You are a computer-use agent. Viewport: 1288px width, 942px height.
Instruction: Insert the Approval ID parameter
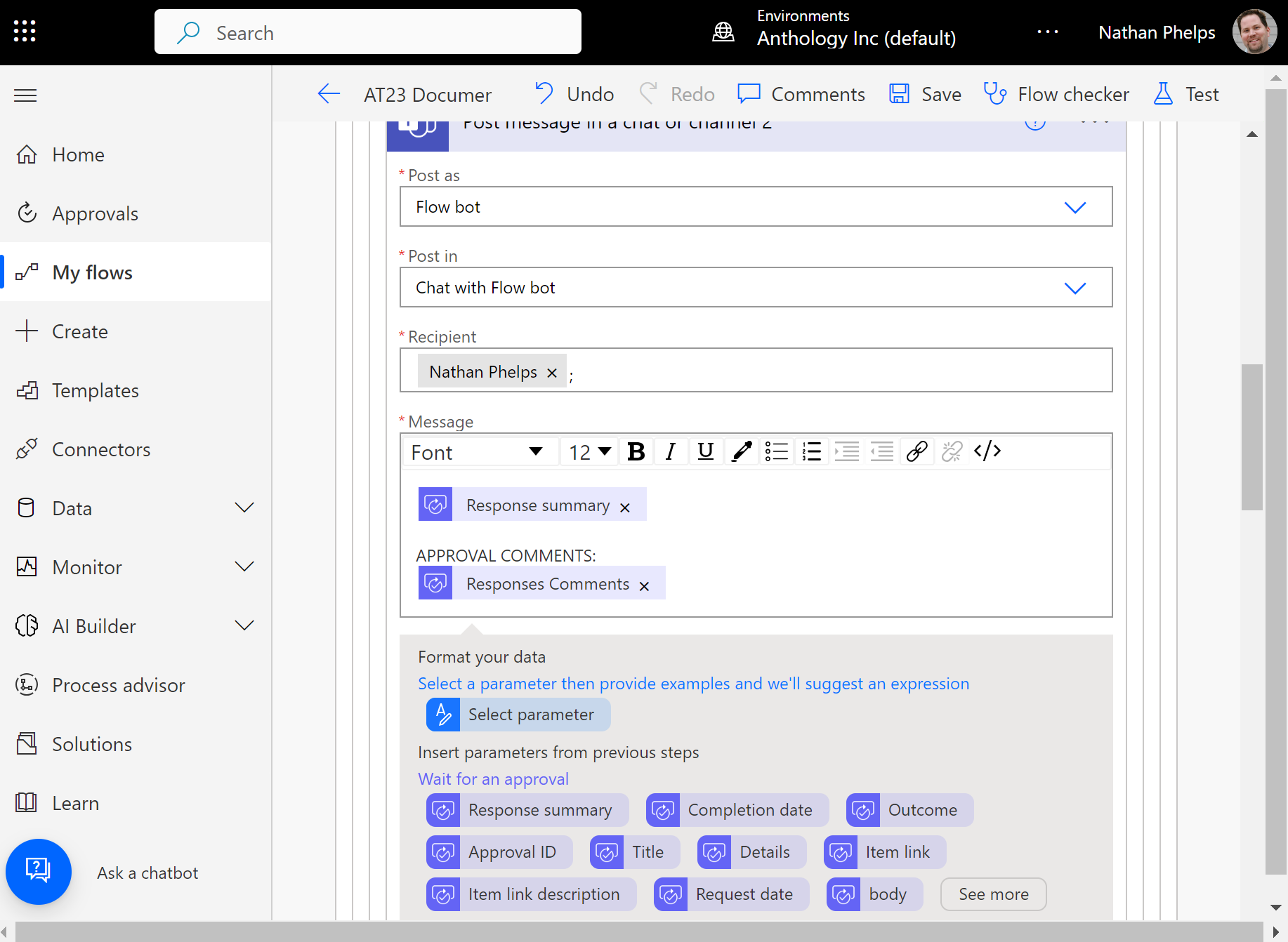click(499, 852)
